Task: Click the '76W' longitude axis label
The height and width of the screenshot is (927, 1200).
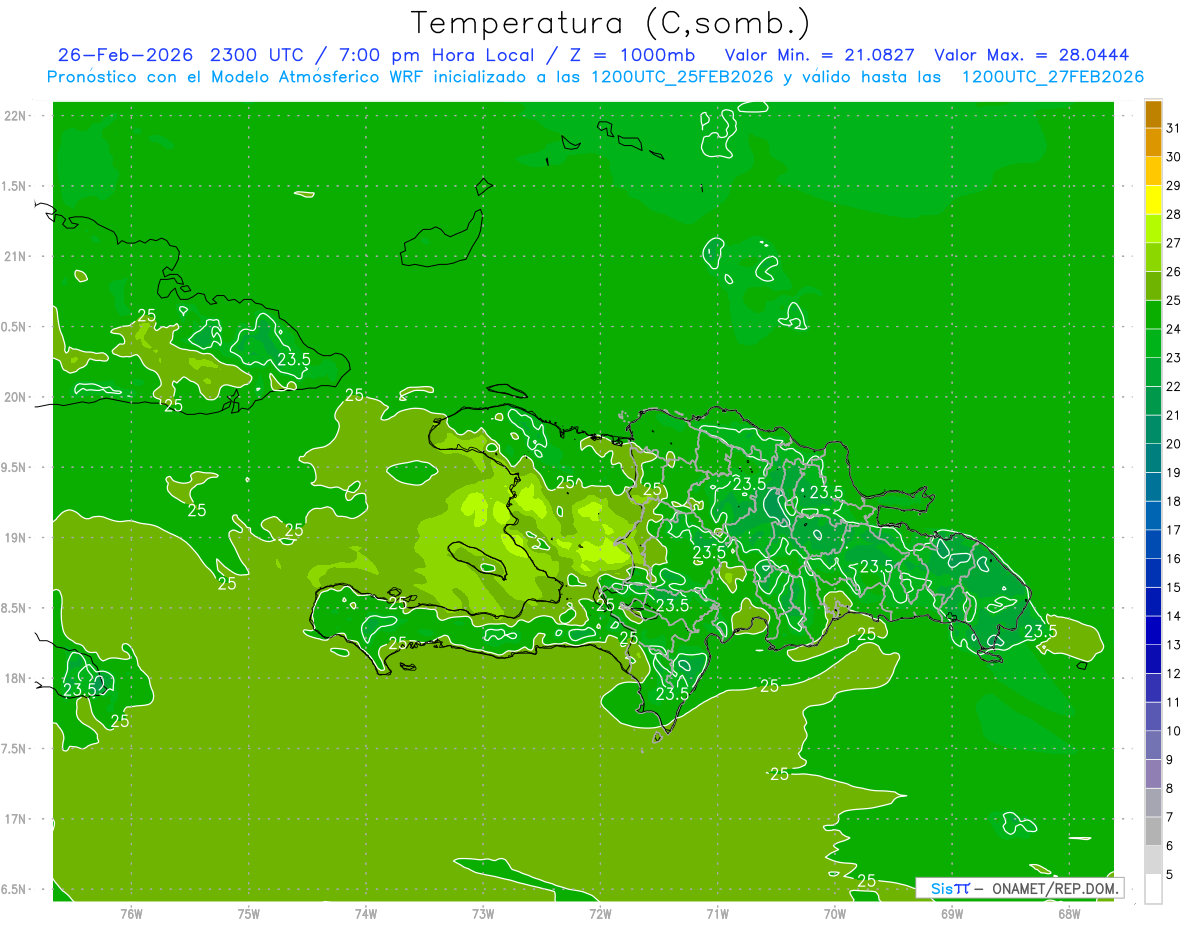Action: click(131, 913)
